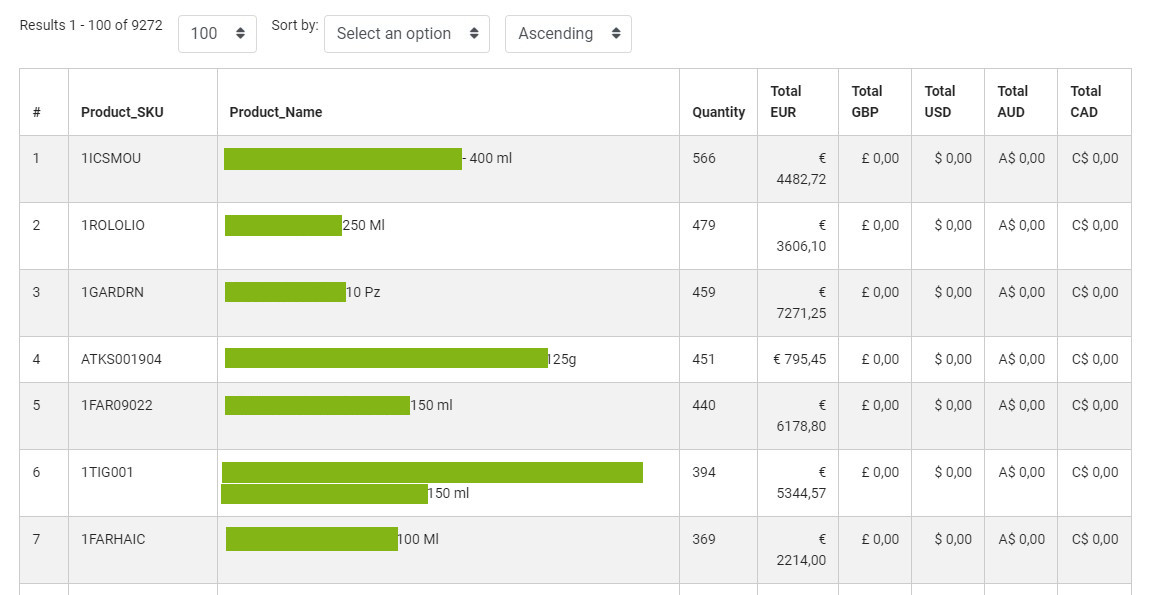This screenshot has width=1151, height=595.
Task: Click quantity value 451
Action: [704, 359]
